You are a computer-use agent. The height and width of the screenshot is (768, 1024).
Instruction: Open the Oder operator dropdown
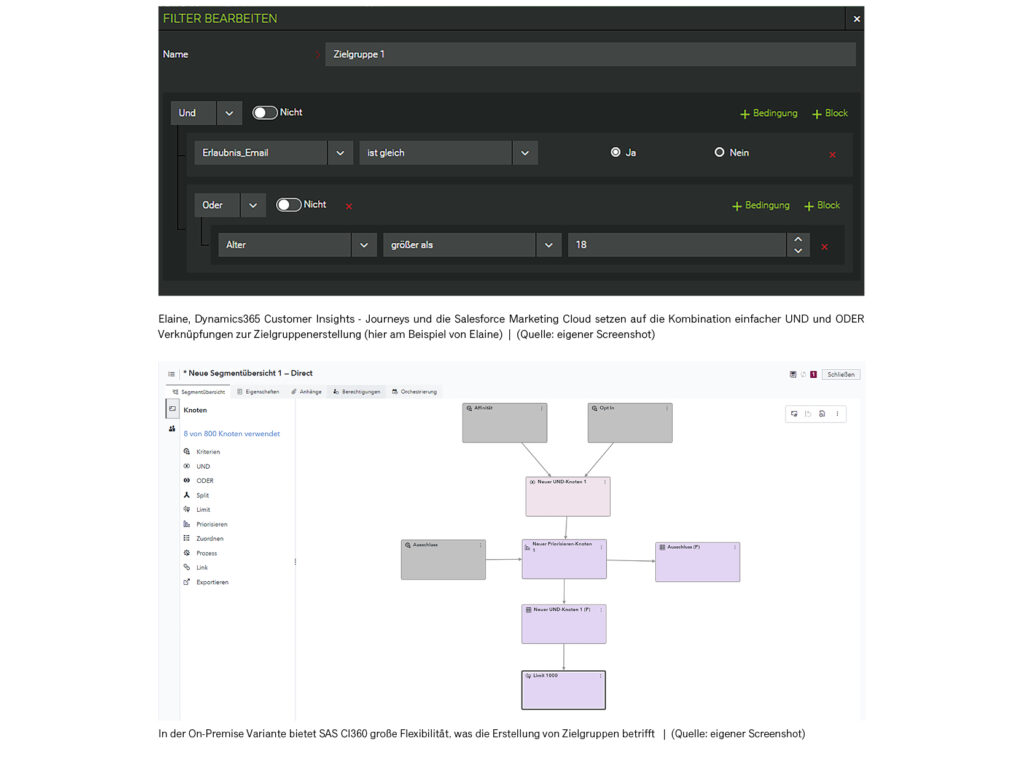coord(253,205)
